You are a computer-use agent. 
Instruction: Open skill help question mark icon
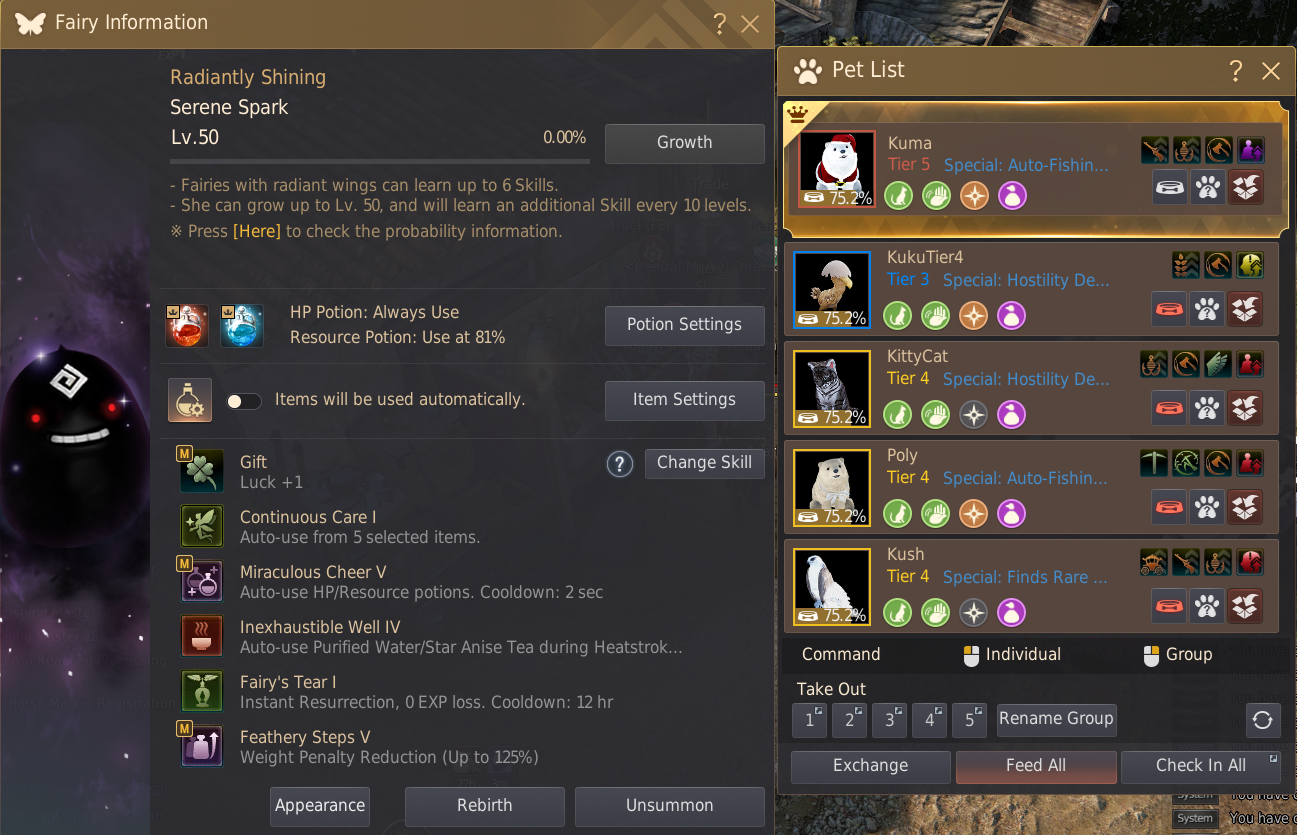point(620,464)
